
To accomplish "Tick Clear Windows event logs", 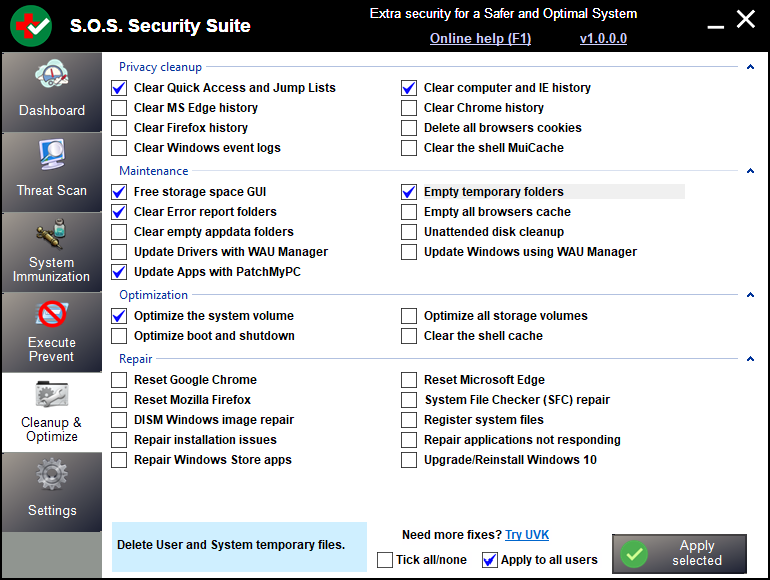I will pos(119,148).
